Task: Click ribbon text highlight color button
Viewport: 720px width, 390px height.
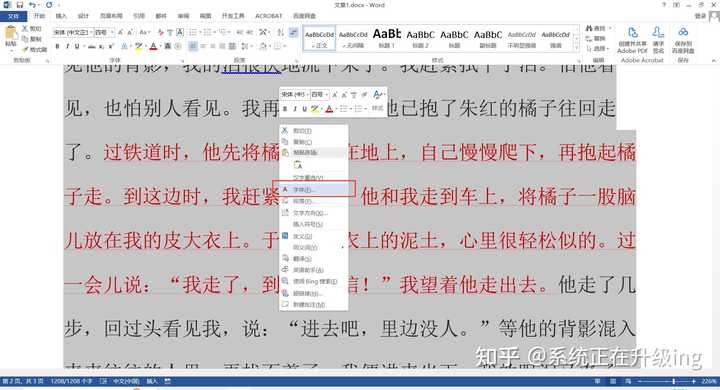Action: click(x=138, y=46)
